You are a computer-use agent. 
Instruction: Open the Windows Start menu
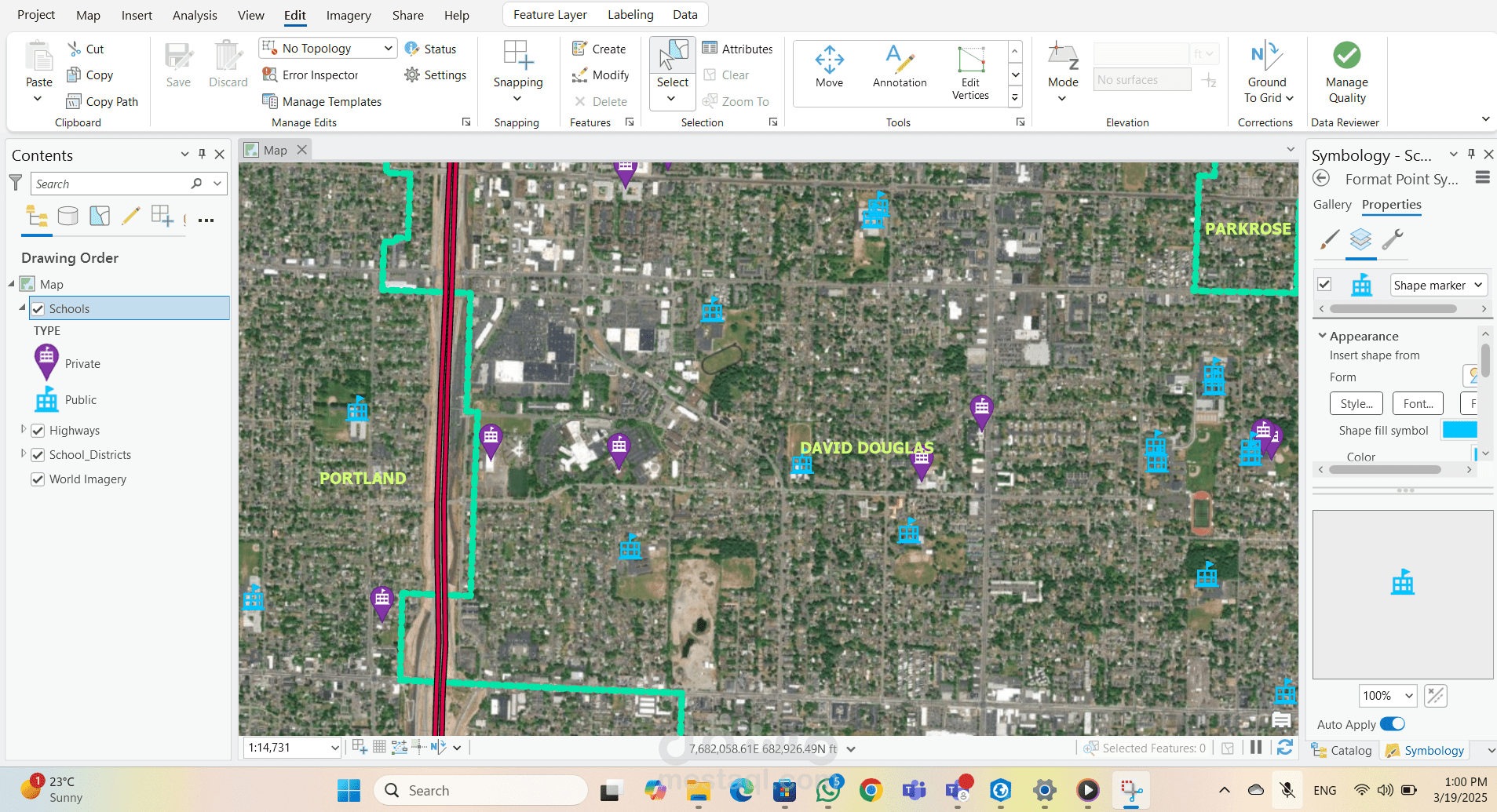(x=349, y=791)
